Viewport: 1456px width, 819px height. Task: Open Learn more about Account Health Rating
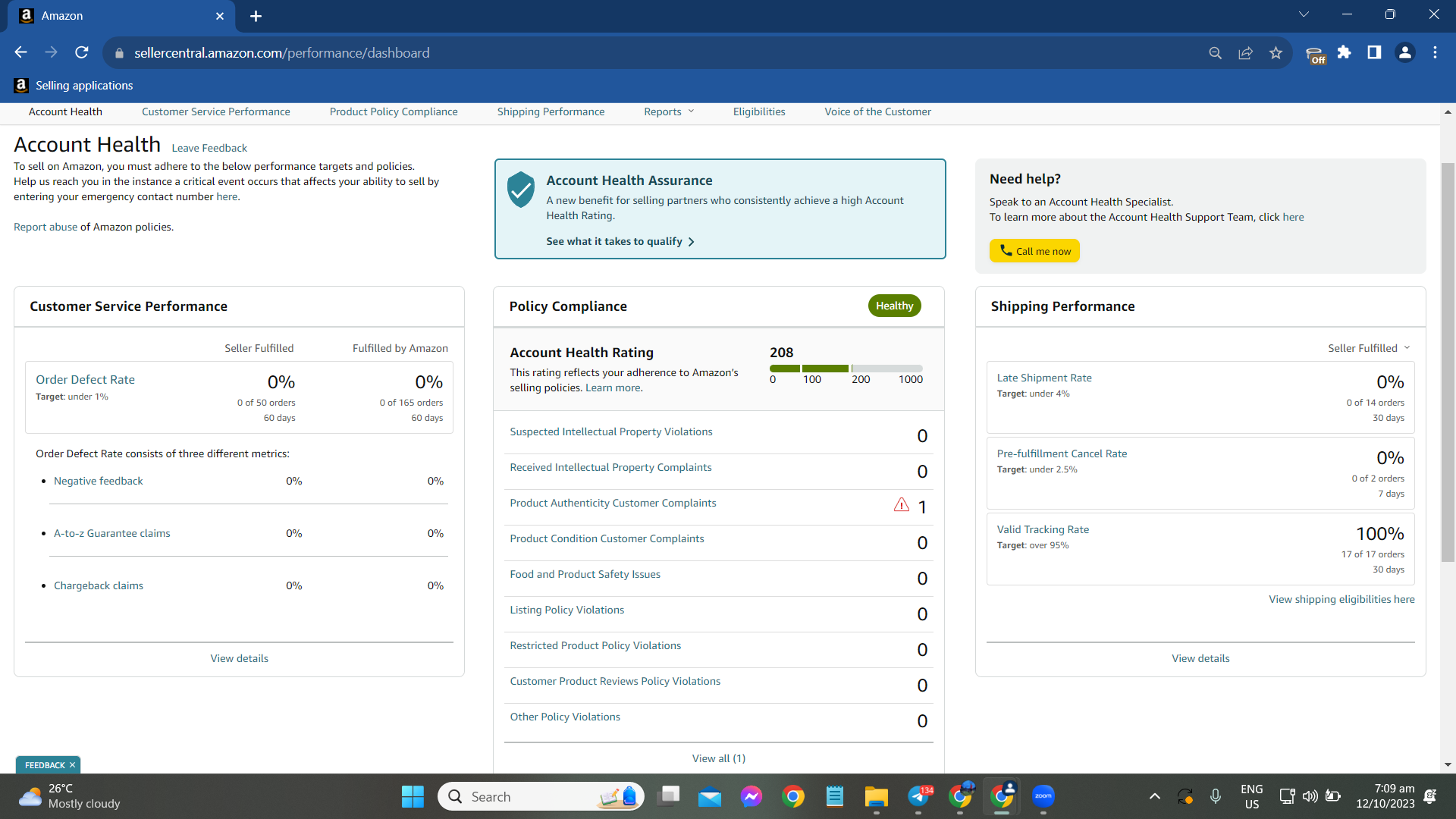coord(613,388)
